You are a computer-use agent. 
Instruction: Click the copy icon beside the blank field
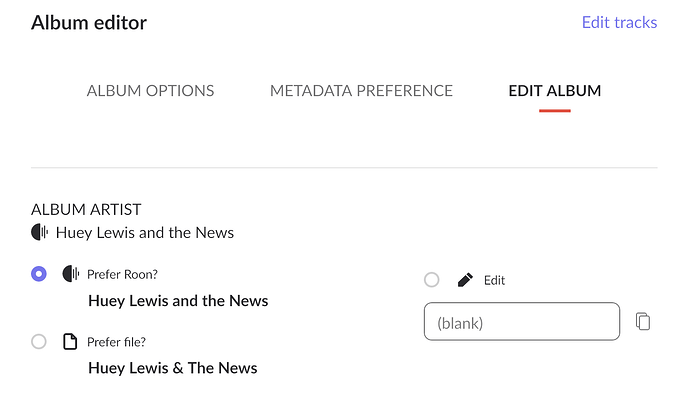point(643,321)
